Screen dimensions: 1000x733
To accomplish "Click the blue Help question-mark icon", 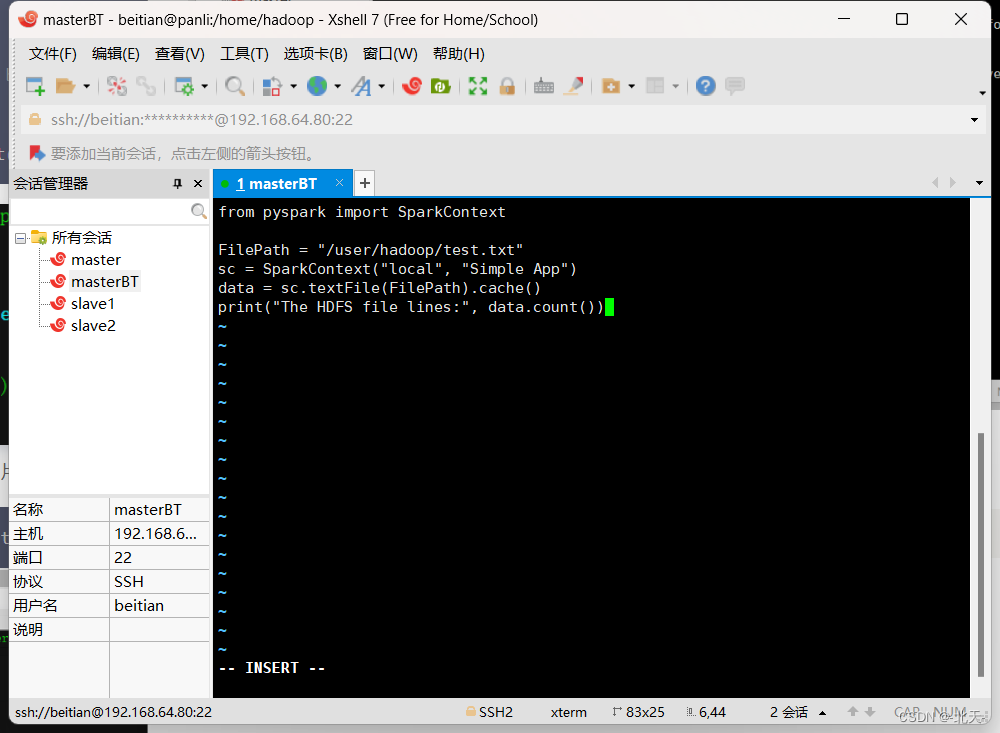I will [705, 85].
